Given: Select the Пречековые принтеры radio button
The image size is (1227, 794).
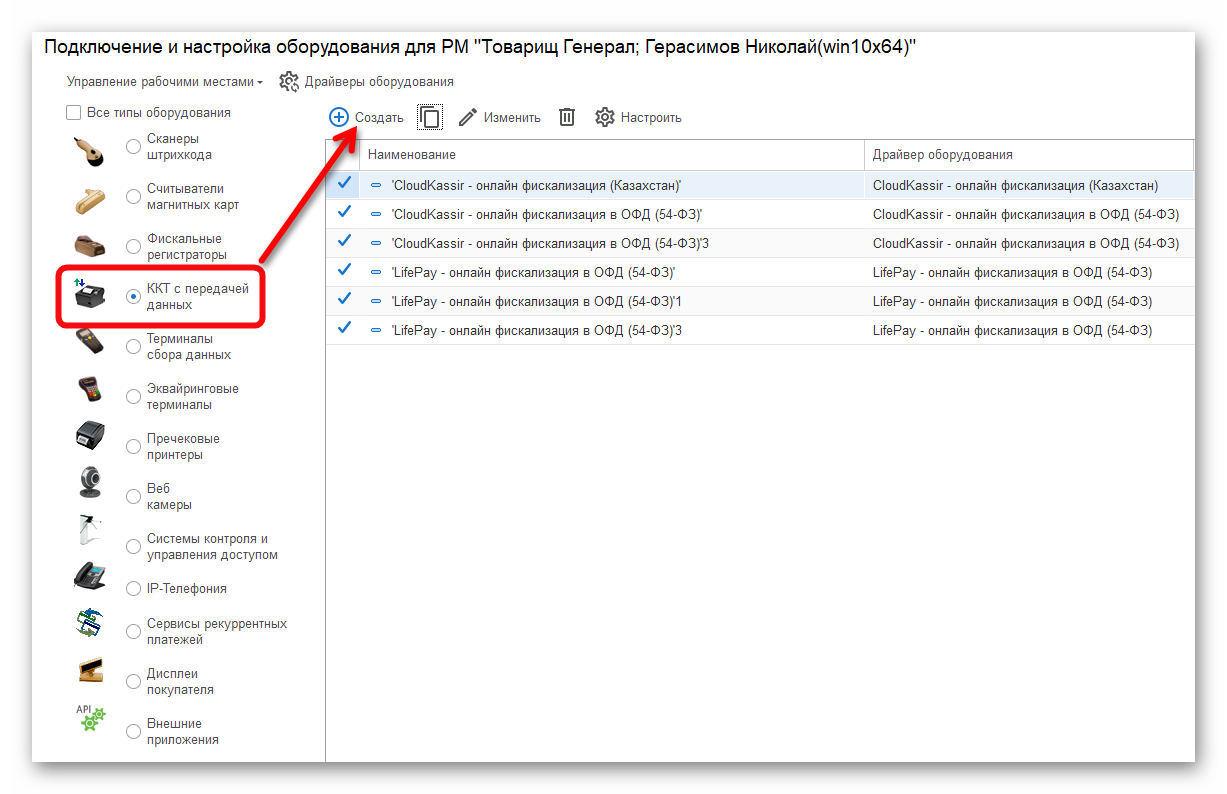Looking at the screenshot, I should click(x=133, y=447).
